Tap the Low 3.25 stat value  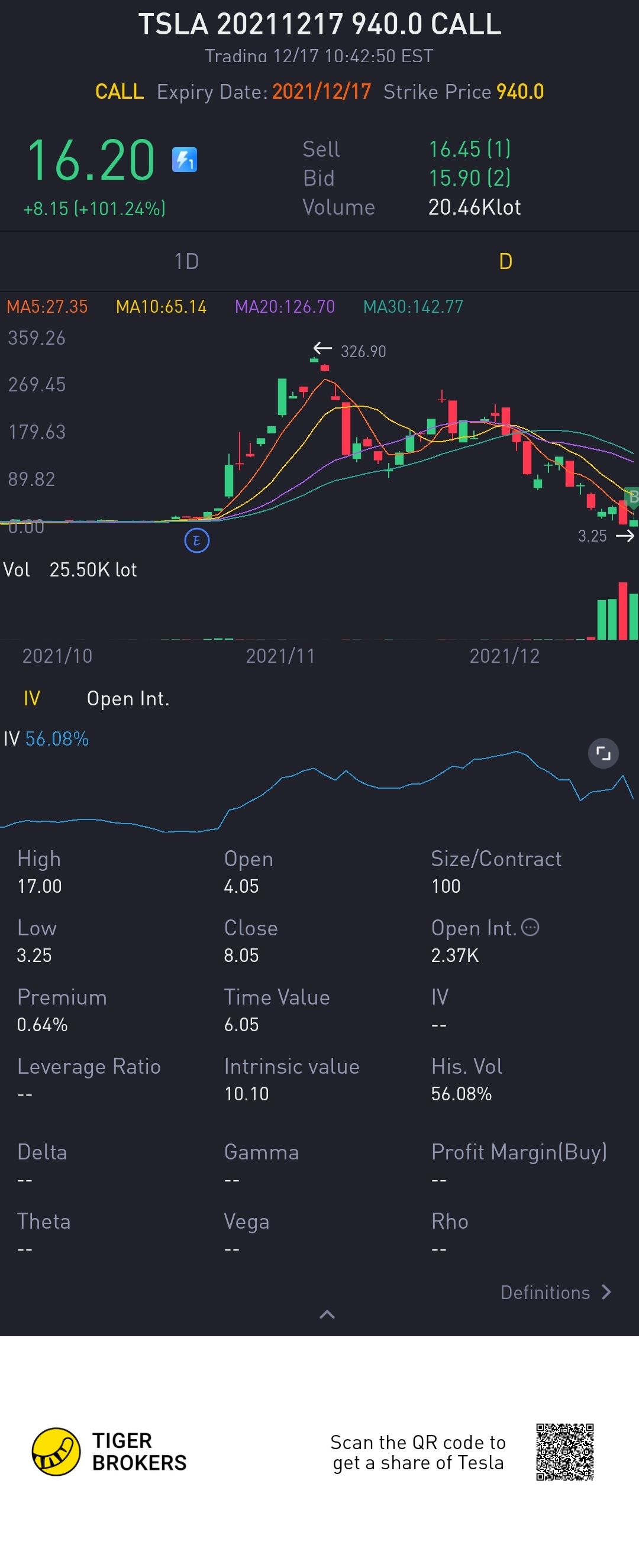click(34, 955)
